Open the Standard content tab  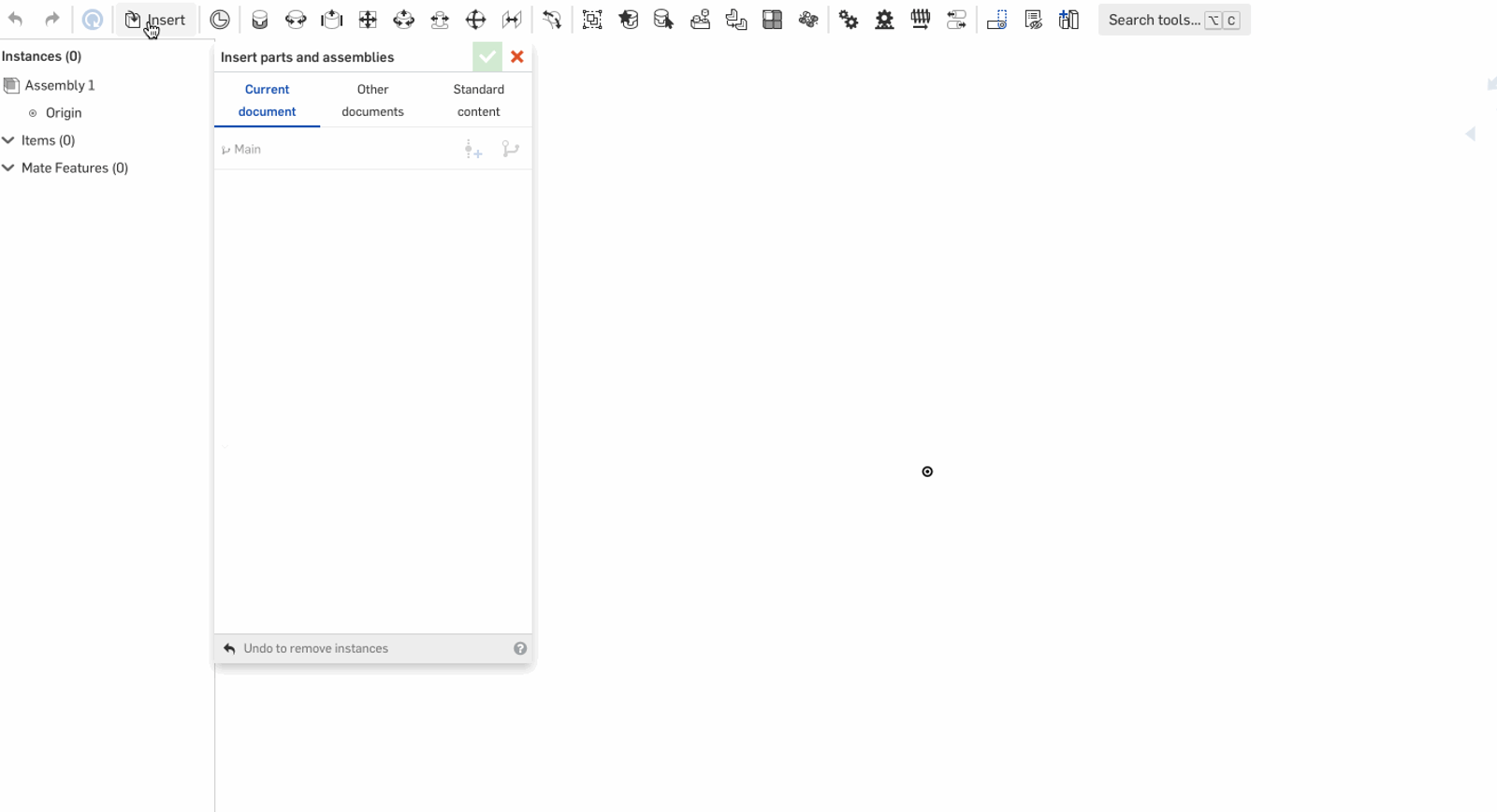(x=478, y=100)
